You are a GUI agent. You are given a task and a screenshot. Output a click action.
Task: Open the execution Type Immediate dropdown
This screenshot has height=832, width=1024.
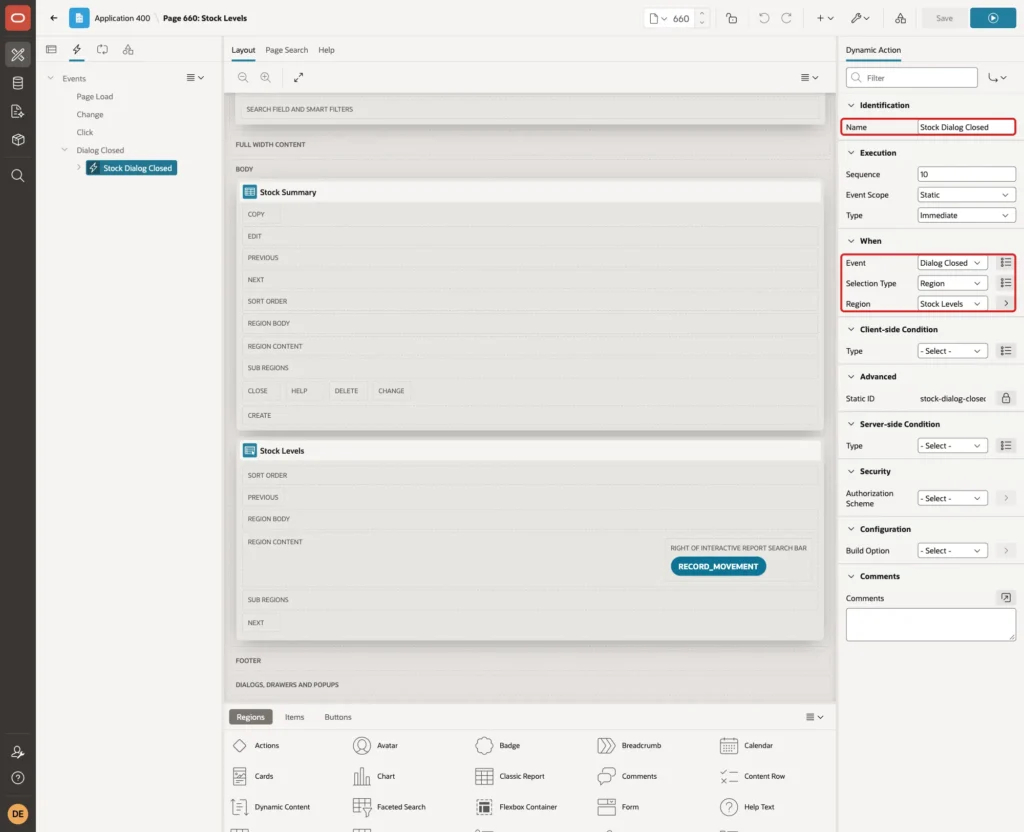click(966, 216)
